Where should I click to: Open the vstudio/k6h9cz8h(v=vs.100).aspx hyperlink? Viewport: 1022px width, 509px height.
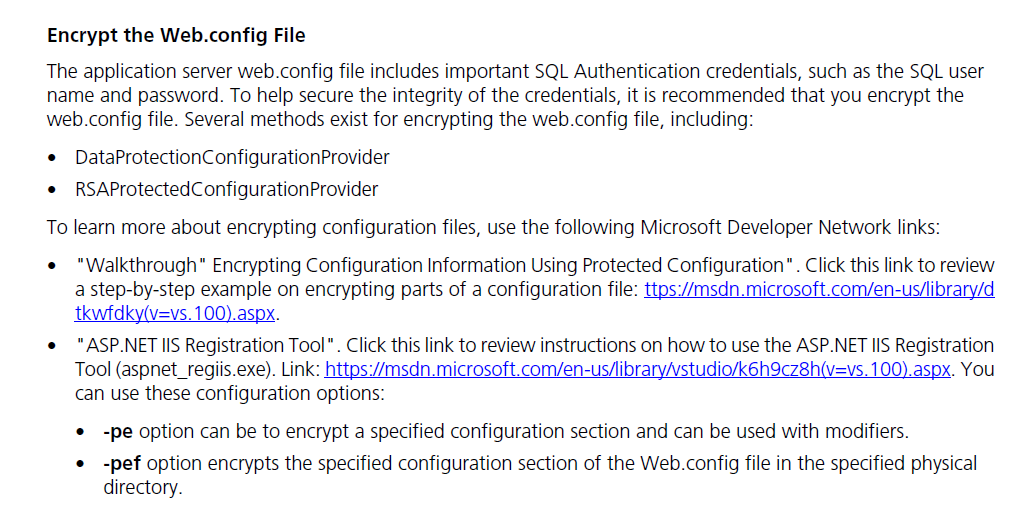[637, 370]
